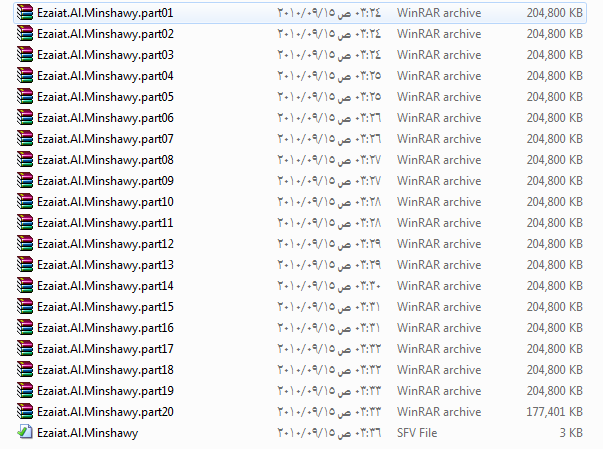
Task: Click the WinRAR icon of Ezaiat.Al.Minshawy.part11
Action: pyautogui.click(x=25, y=223)
